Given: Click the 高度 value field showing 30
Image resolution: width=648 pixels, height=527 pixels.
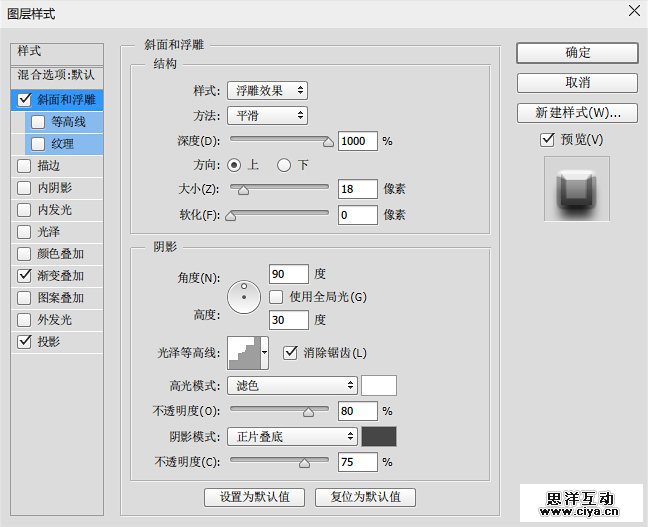Looking at the screenshot, I should click(x=288, y=320).
